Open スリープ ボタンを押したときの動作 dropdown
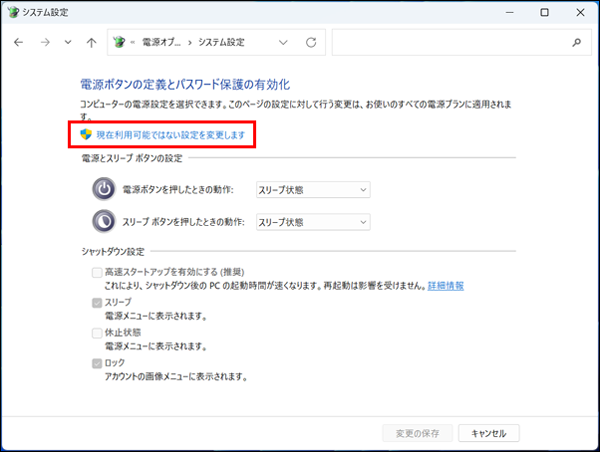The width and height of the screenshot is (600, 452). tap(312, 222)
